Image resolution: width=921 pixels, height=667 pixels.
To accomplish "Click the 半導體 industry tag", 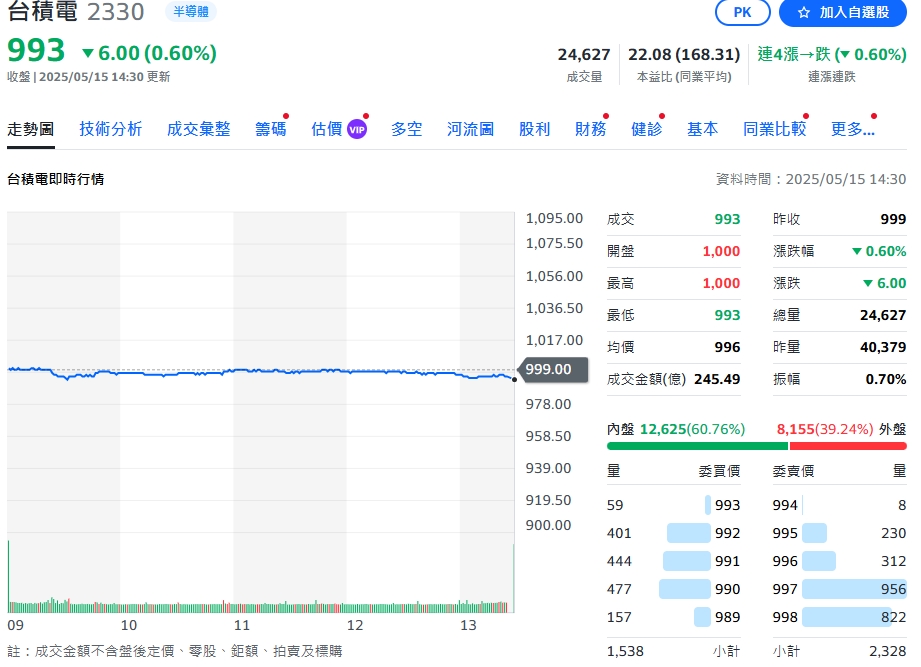I will coord(190,12).
